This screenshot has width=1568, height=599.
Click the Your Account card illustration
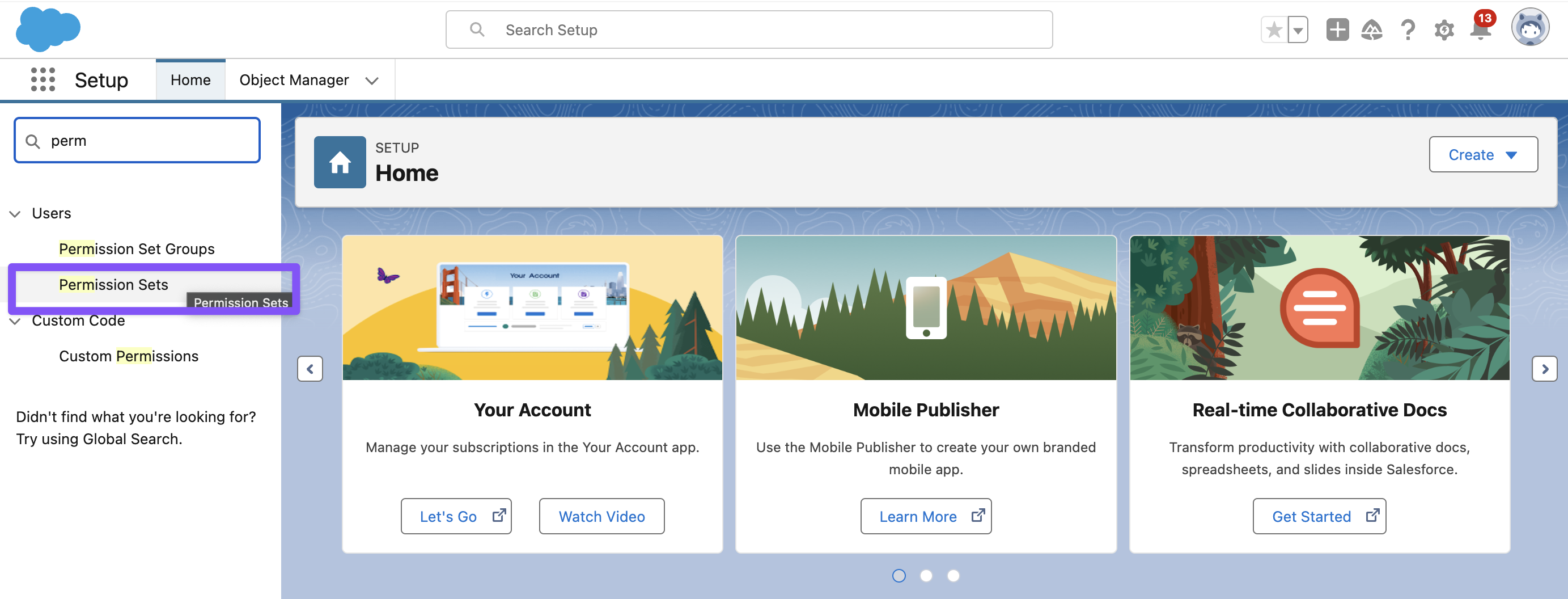532,308
